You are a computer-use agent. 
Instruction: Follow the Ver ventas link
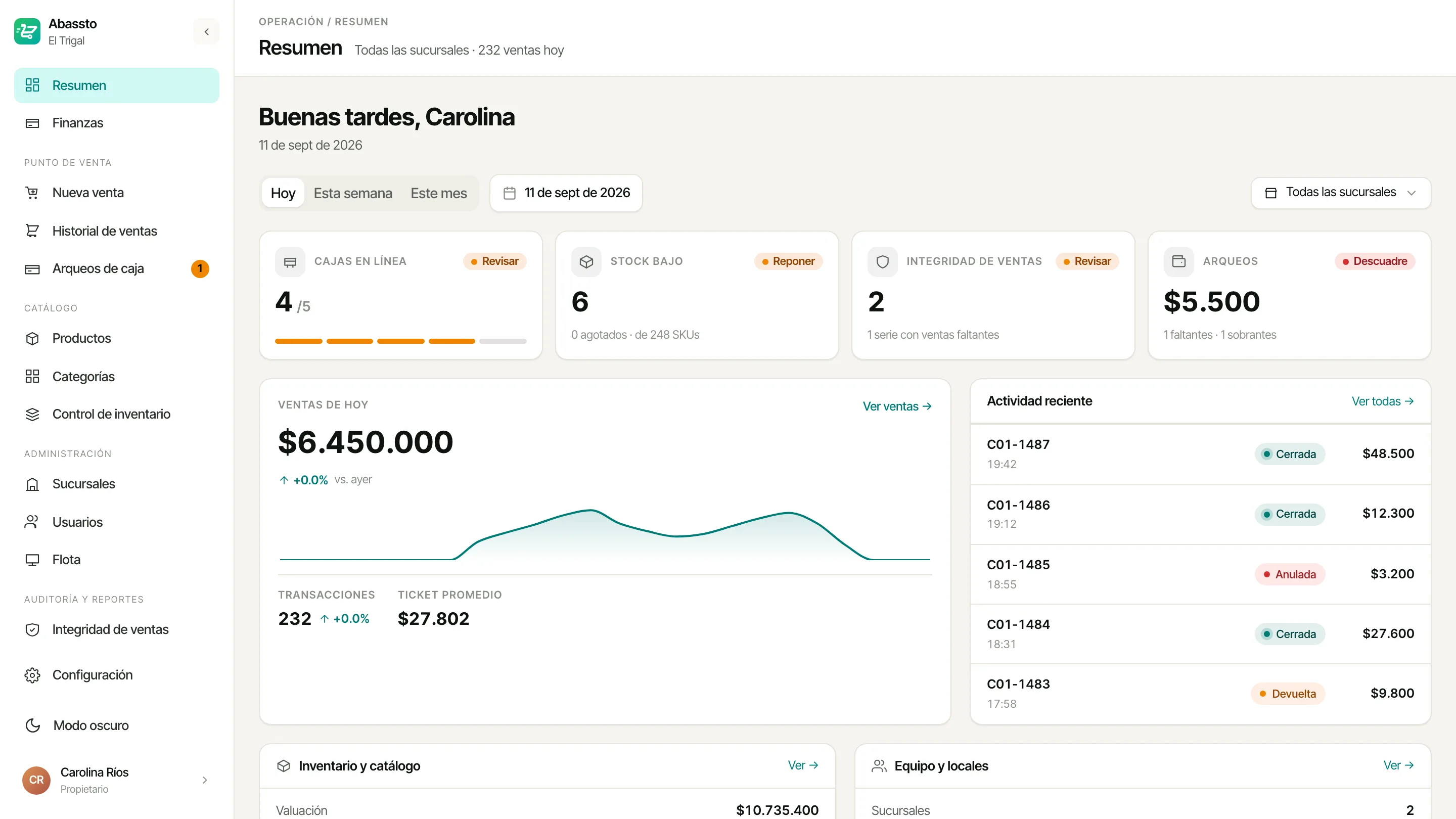(x=897, y=406)
